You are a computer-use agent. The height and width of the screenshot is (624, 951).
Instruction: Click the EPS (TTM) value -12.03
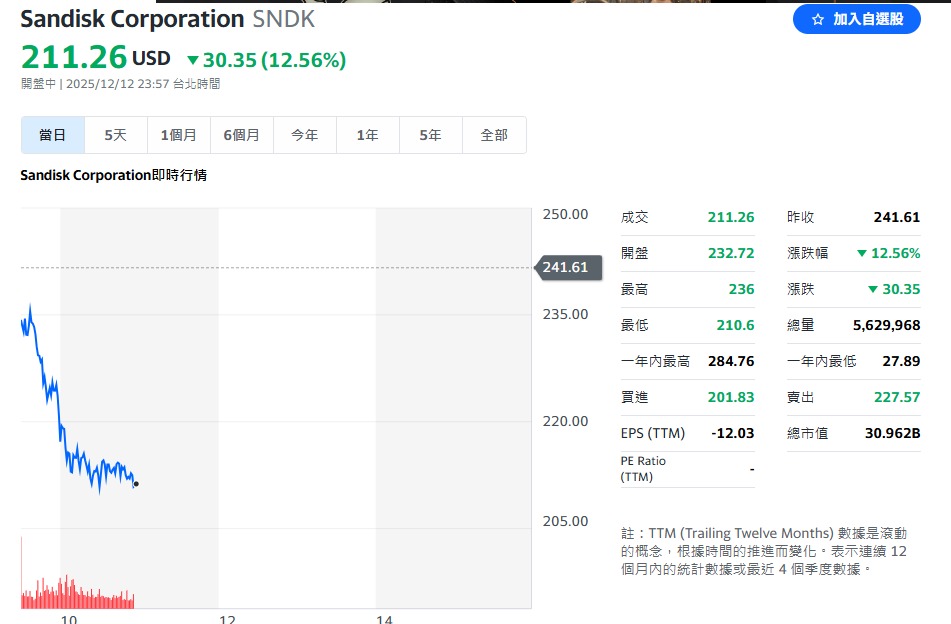tap(733, 433)
